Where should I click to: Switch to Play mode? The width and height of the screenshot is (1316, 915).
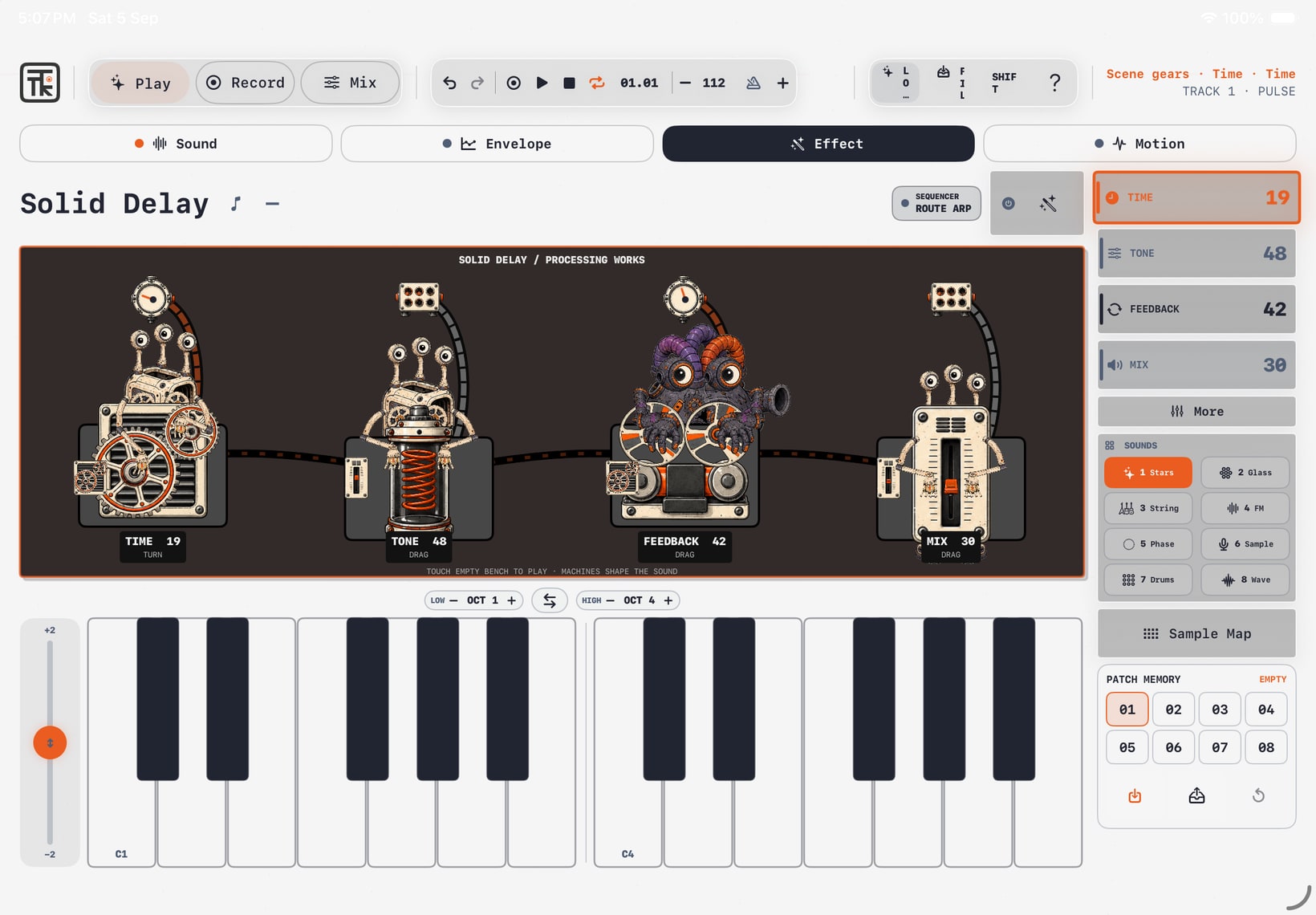pos(140,83)
